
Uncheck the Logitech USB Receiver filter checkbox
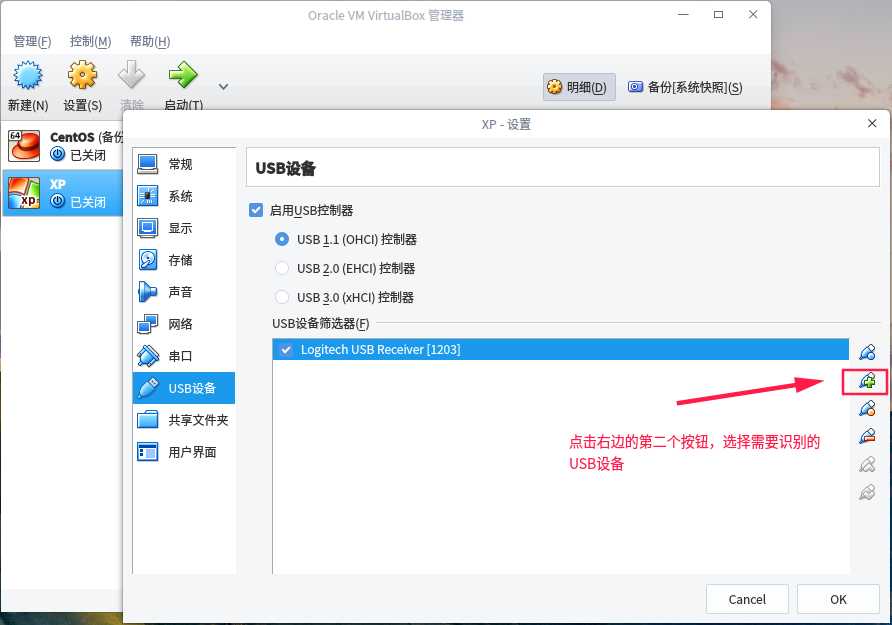(x=286, y=350)
